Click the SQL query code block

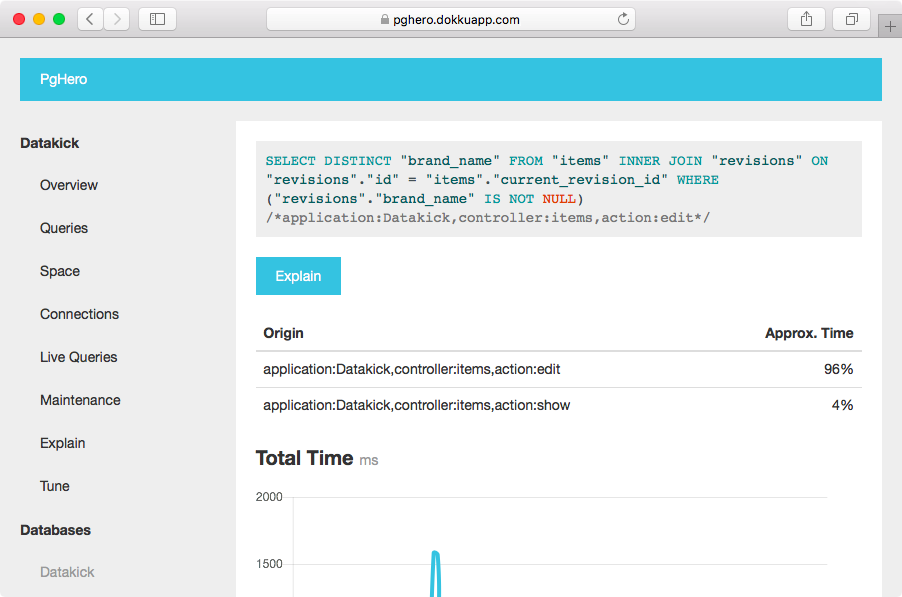tap(559, 189)
